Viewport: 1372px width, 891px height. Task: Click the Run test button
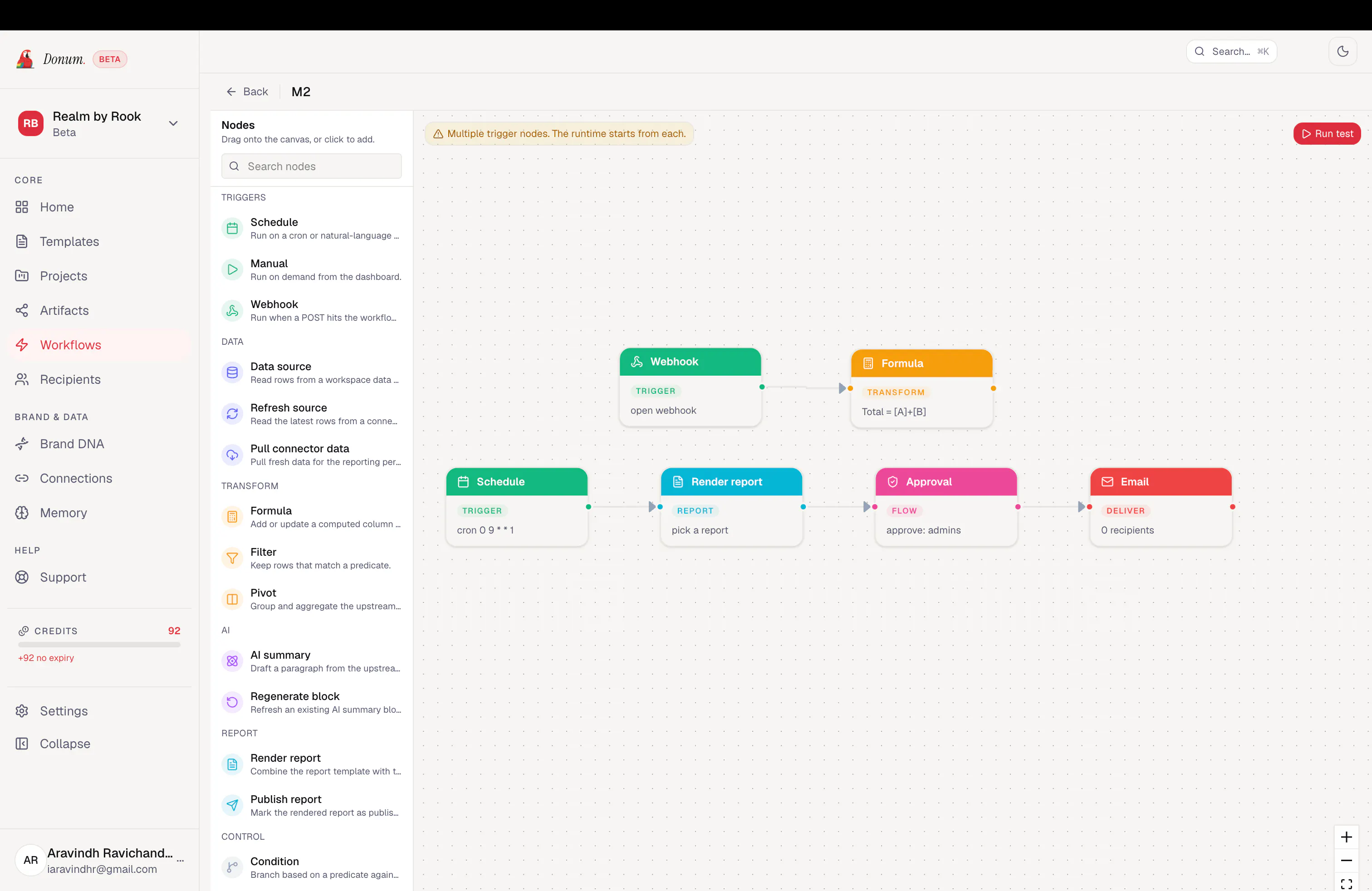tap(1327, 134)
